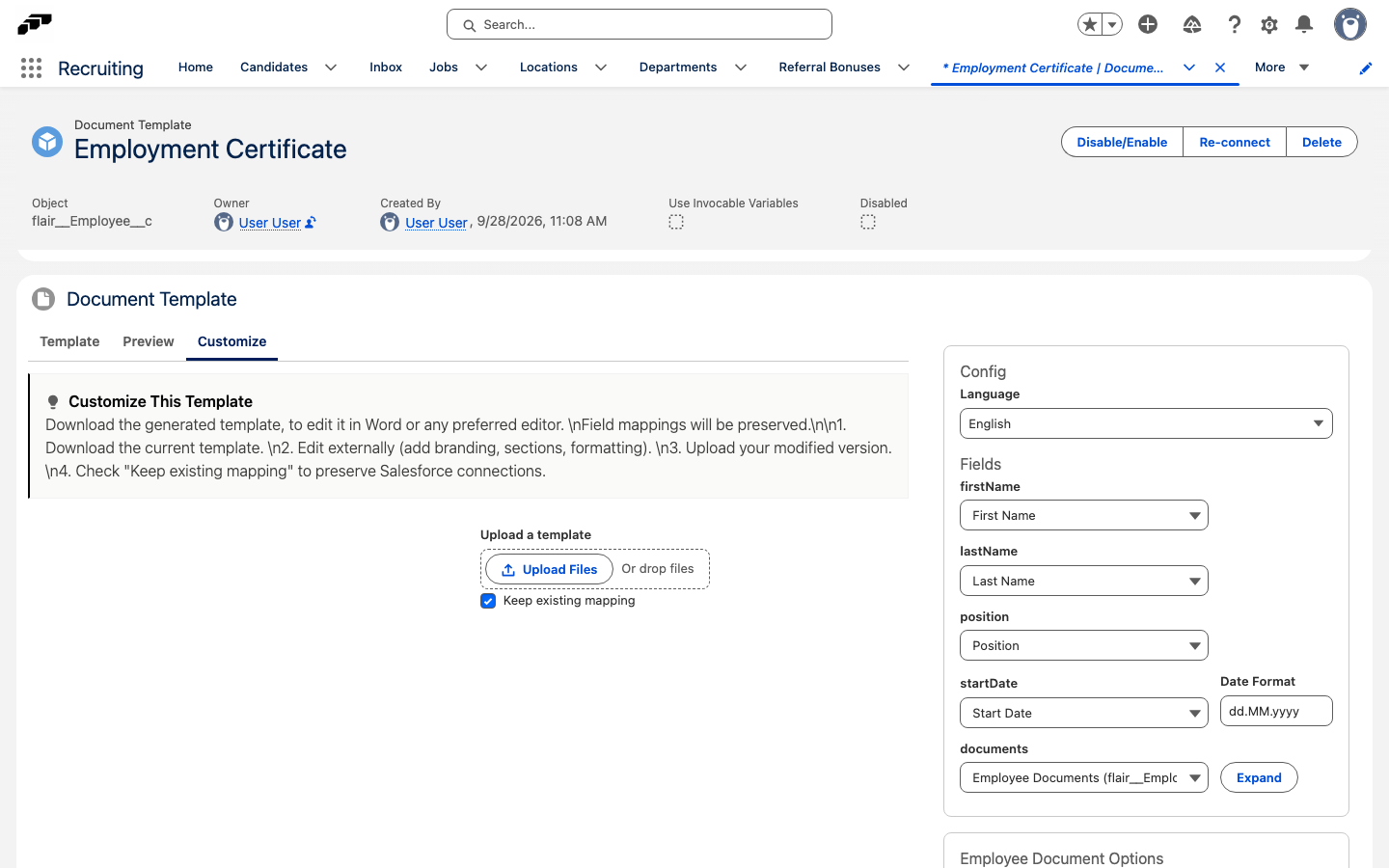
Task: Select the Customize tab
Action: (231, 341)
